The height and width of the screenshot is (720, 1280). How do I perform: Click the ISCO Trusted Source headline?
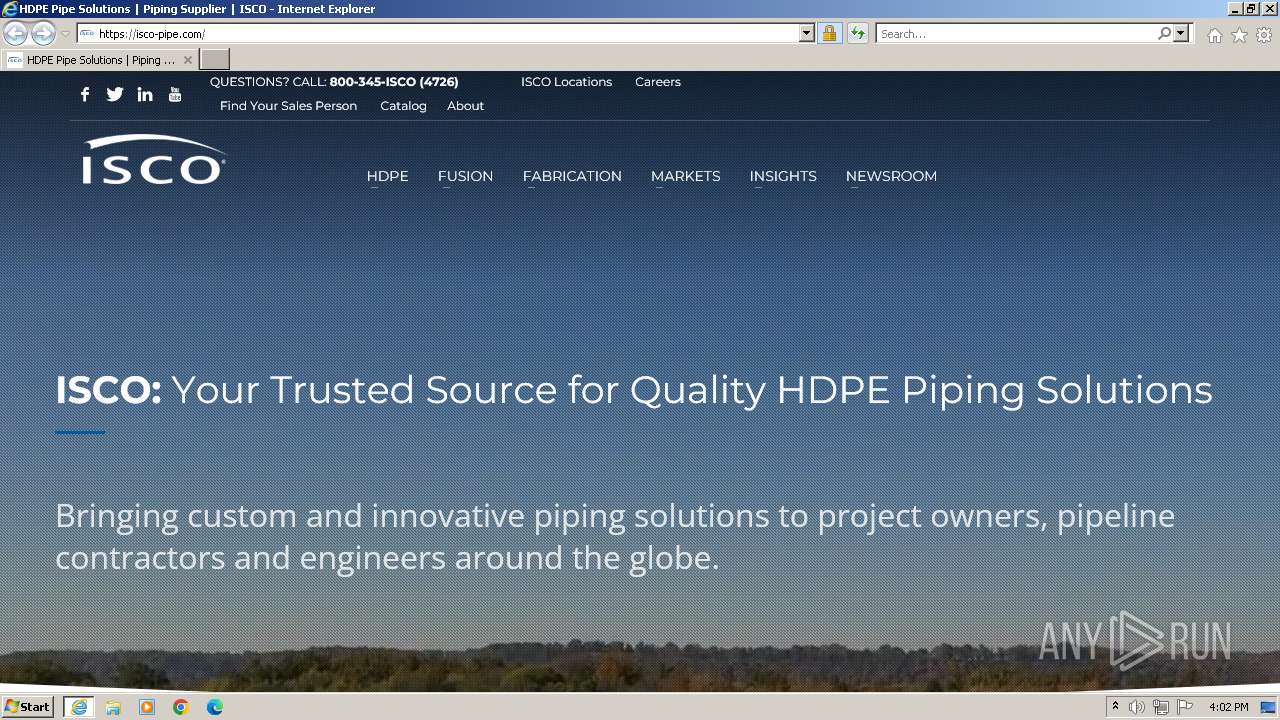click(x=634, y=389)
